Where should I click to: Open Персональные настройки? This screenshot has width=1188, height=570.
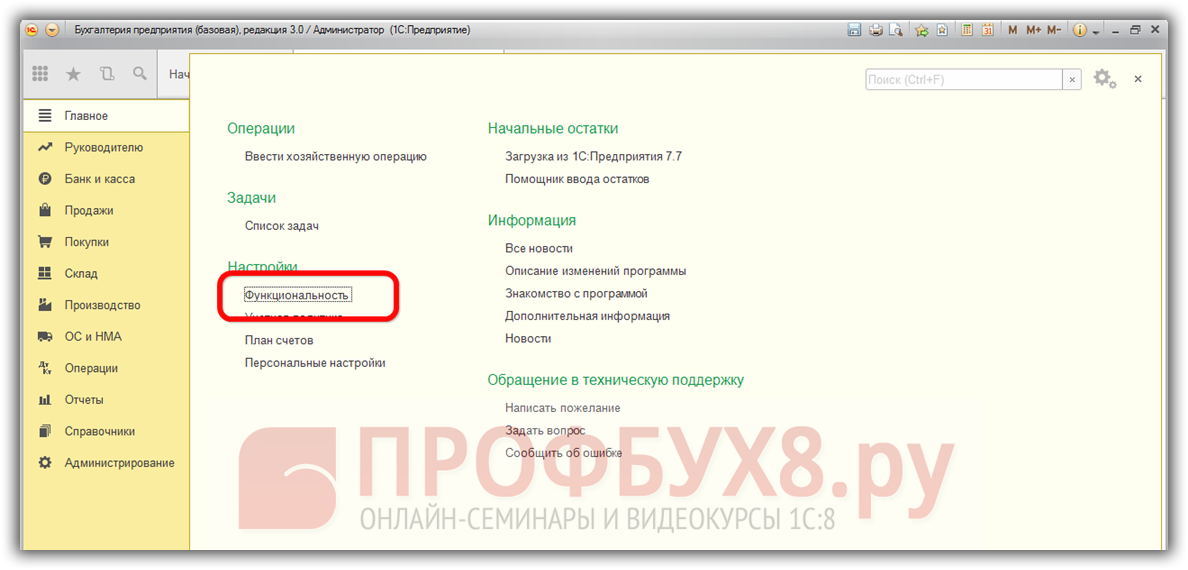coord(315,363)
